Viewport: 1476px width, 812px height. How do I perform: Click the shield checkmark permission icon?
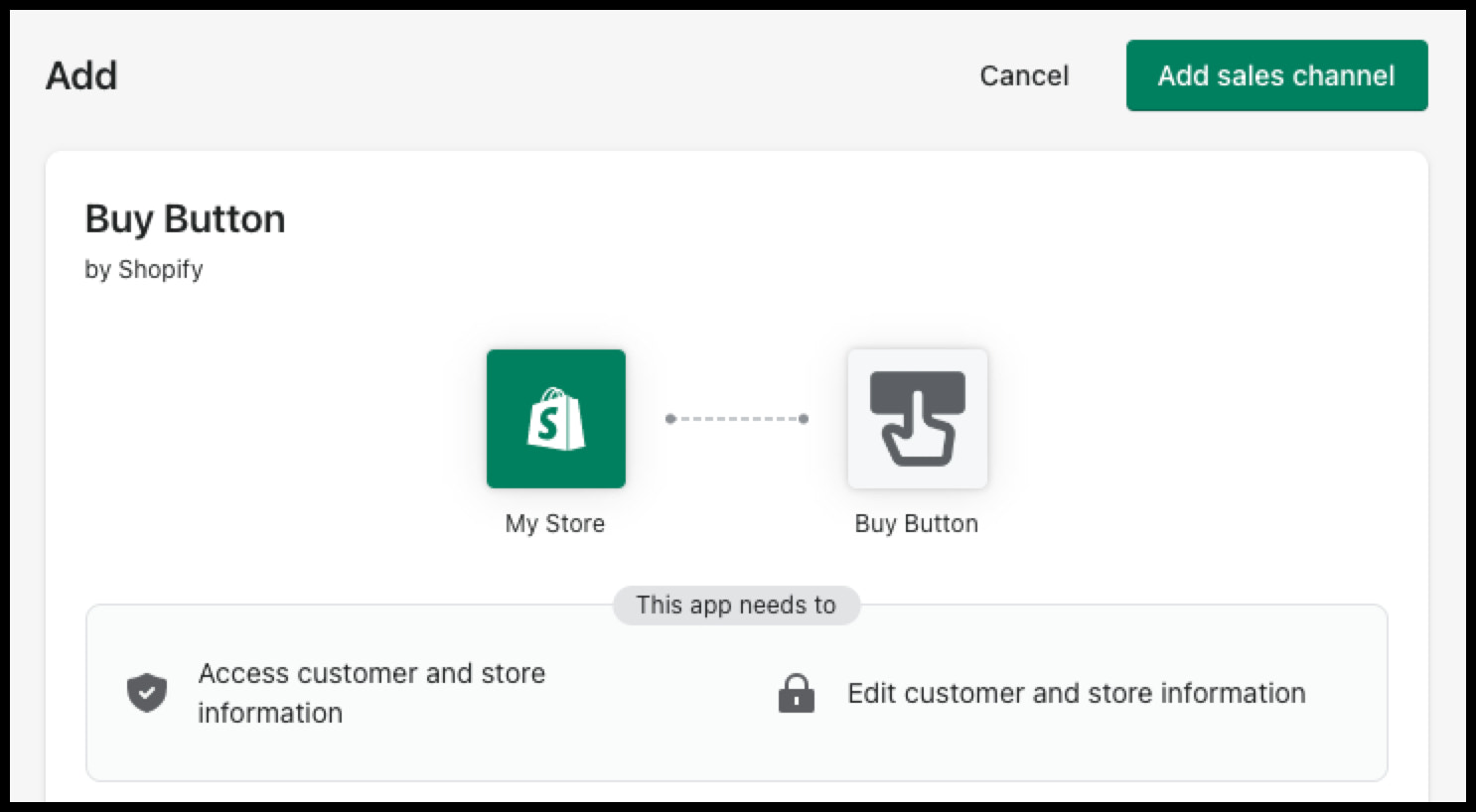point(146,692)
